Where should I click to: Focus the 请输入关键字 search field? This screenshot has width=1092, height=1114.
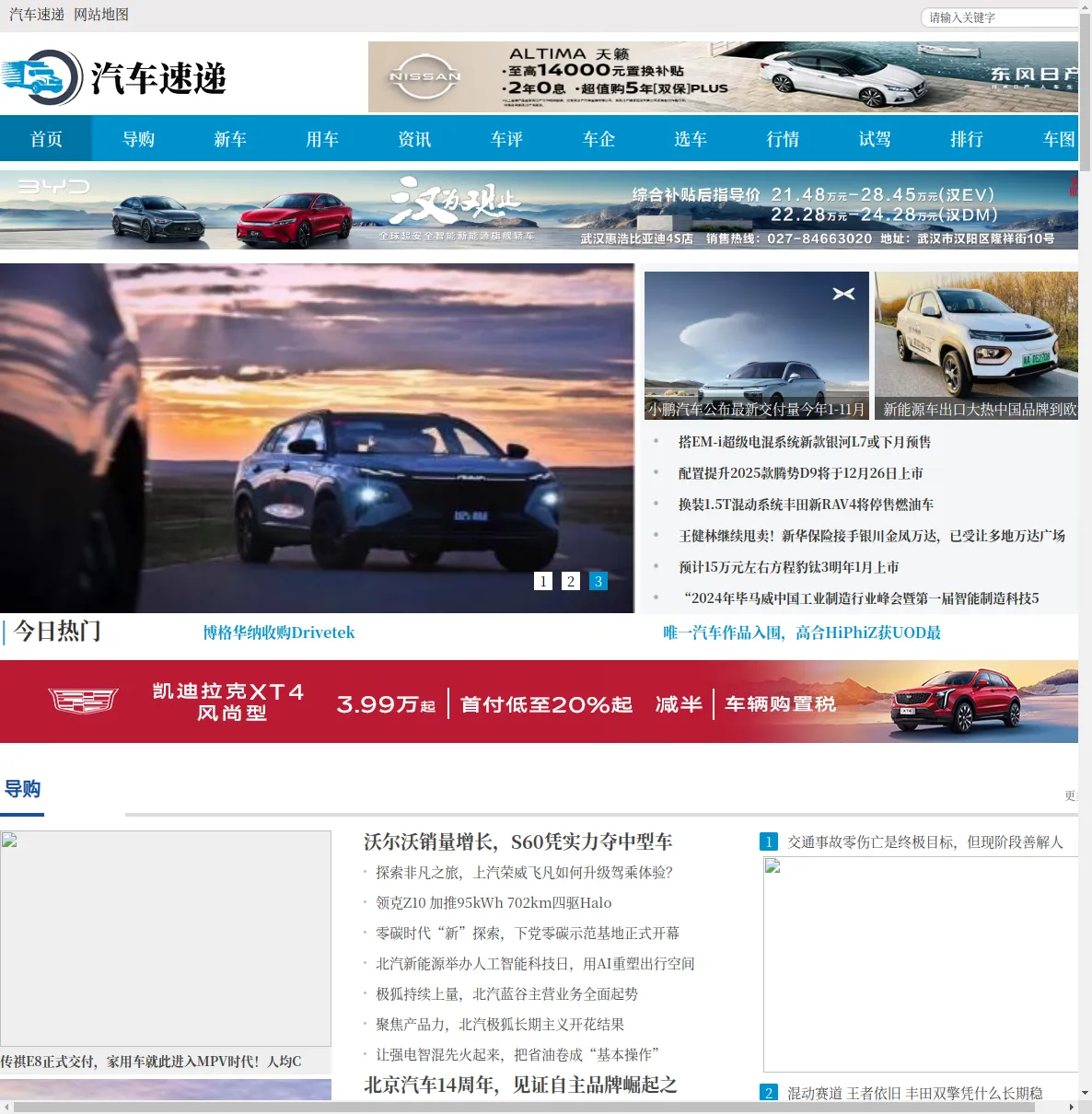point(999,17)
